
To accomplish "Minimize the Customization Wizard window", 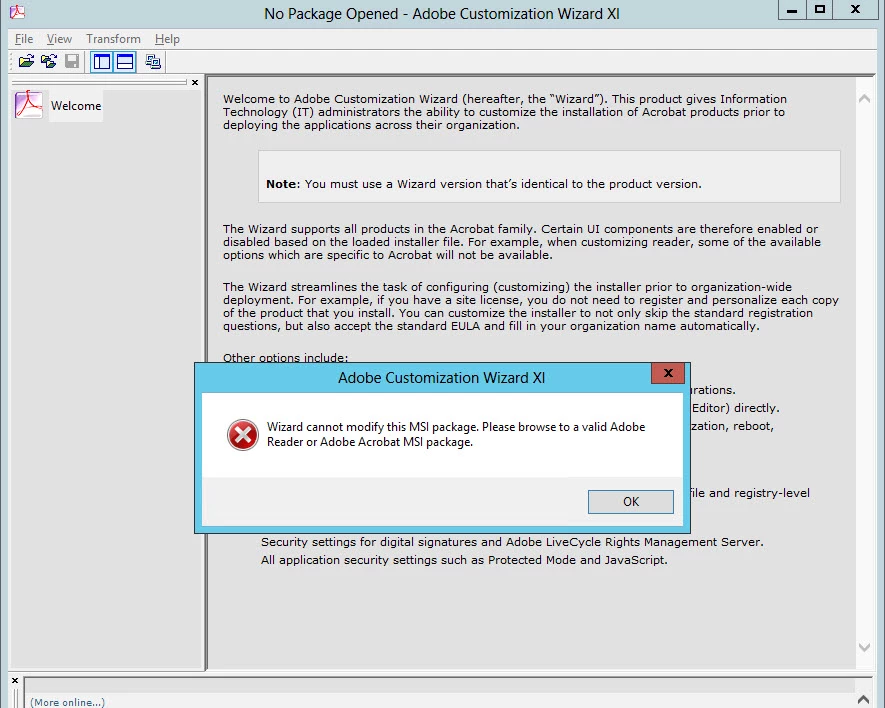I will click(792, 10).
